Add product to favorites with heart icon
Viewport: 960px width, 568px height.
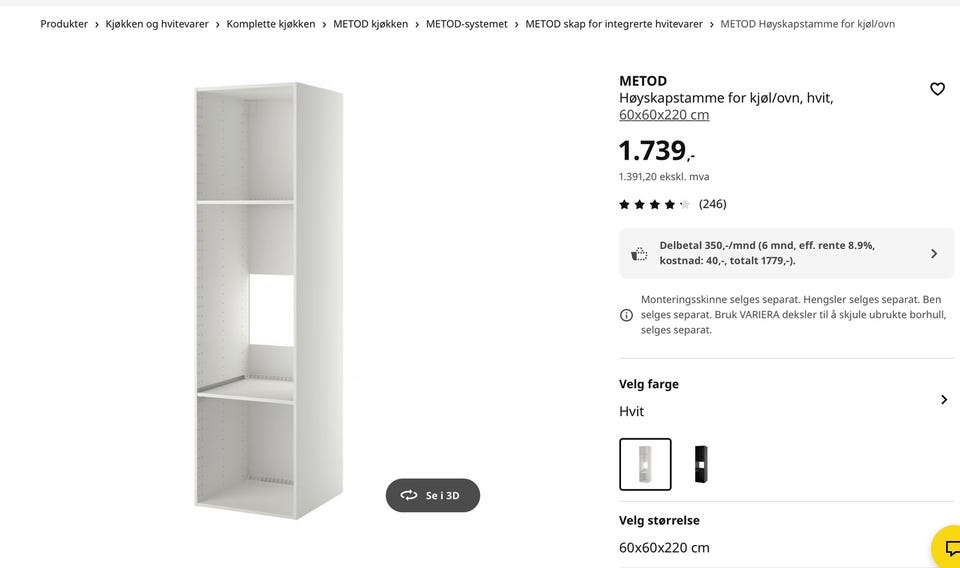[x=937, y=89]
